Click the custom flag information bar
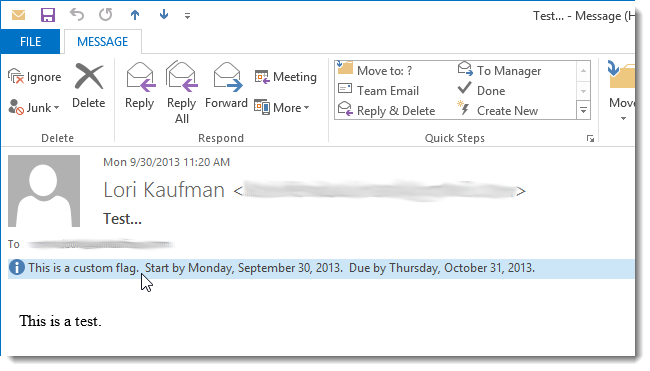 pos(321,268)
